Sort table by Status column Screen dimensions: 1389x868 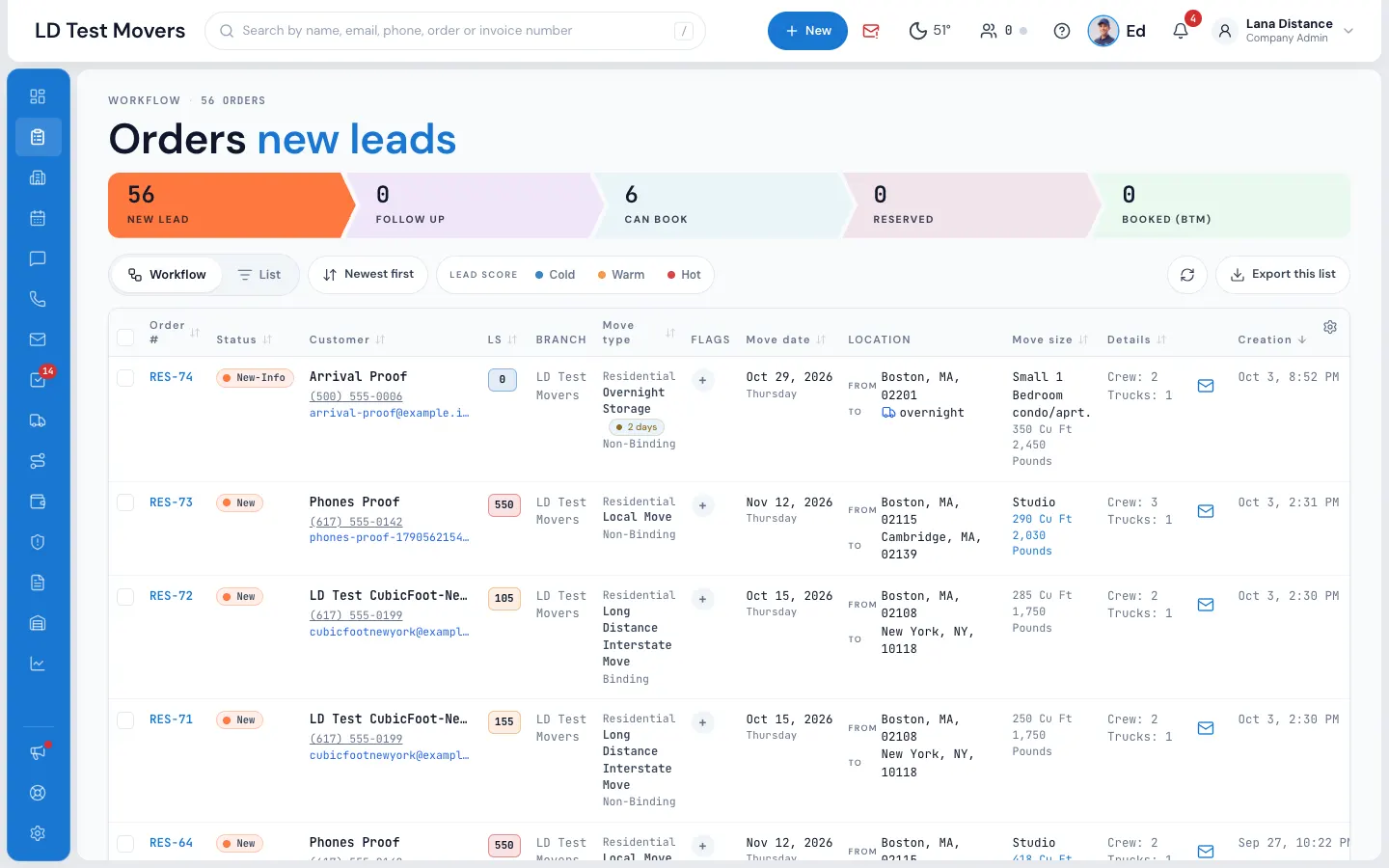(244, 339)
